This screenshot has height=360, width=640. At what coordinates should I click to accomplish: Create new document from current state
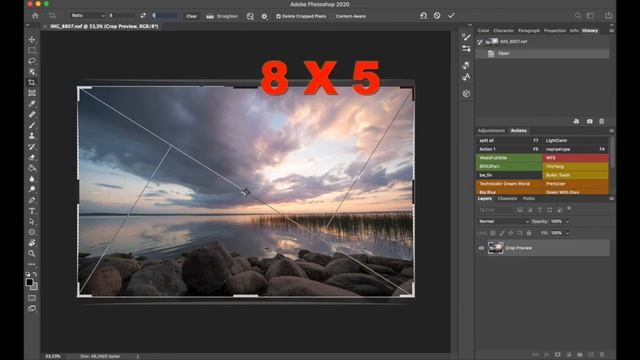pyautogui.click(x=576, y=121)
